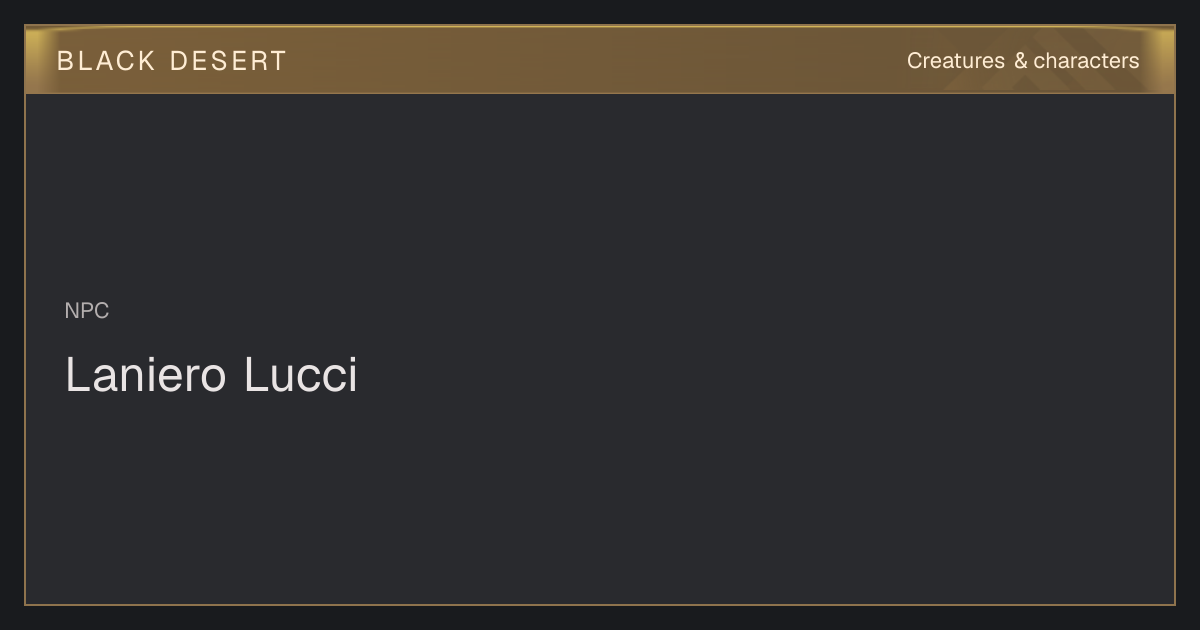Click the gold header banner bar
This screenshot has height=630, width=1200.
[x=600, y=60]
